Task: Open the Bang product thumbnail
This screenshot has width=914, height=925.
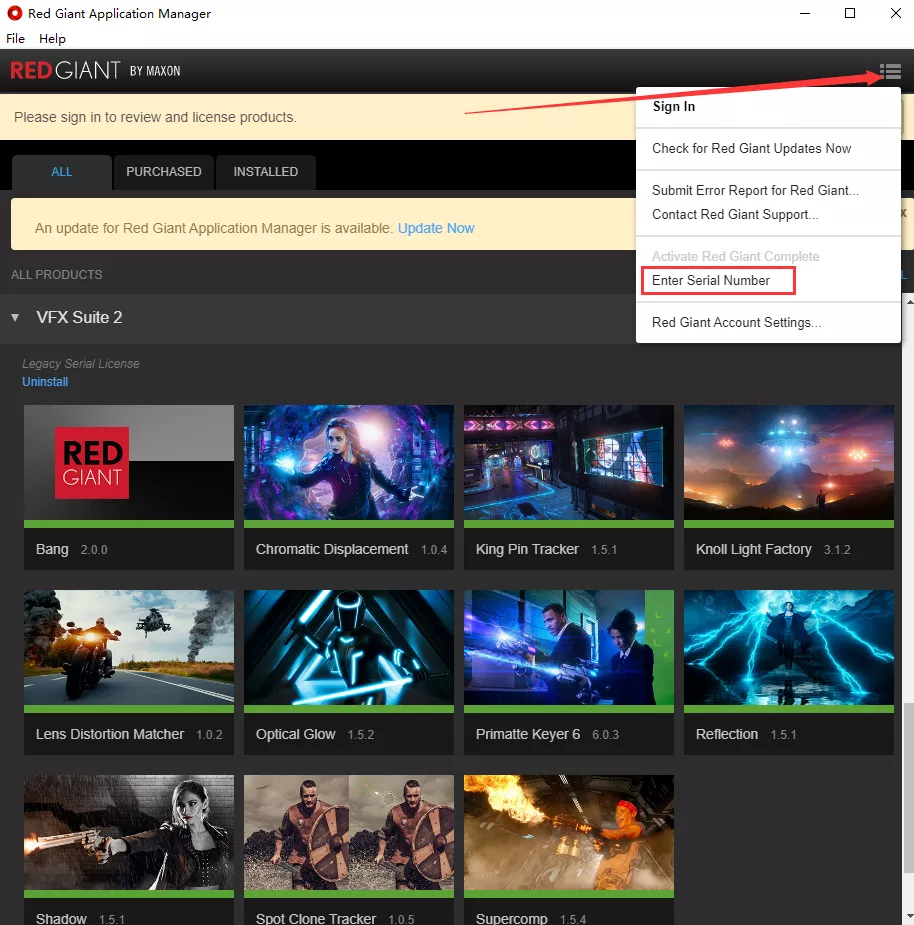Action: (129, 462)
